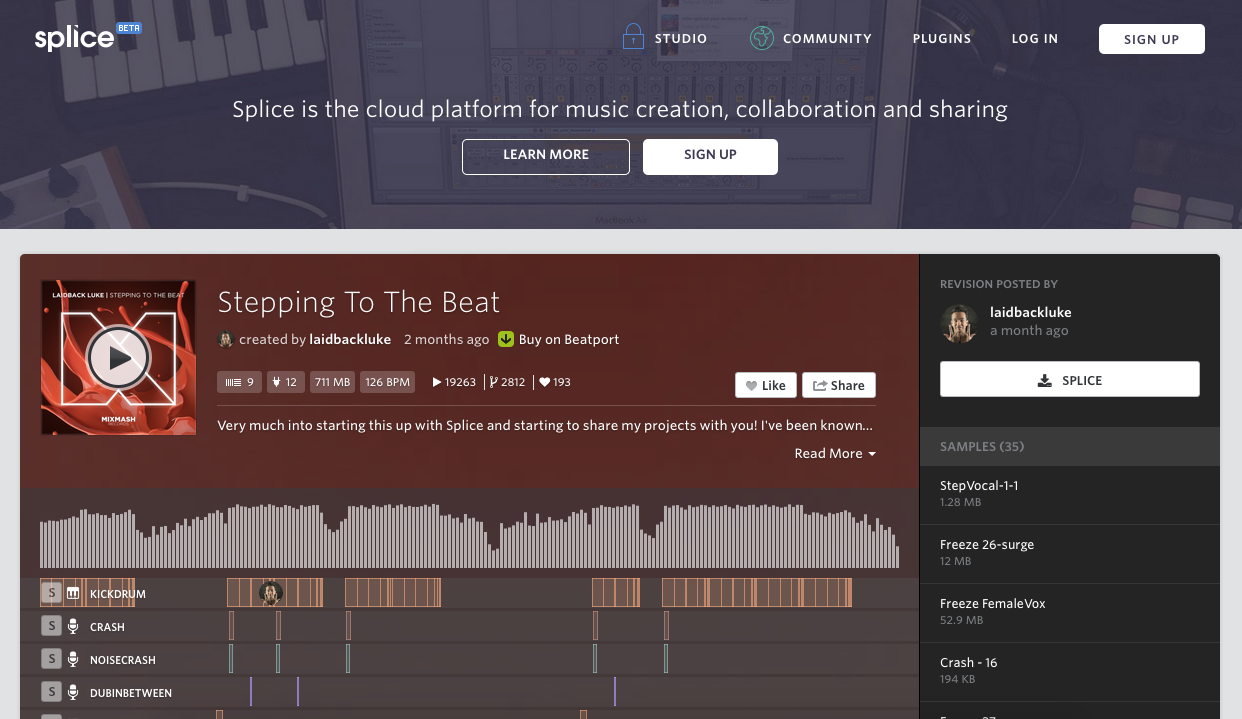Image resolution: width=1242 pixels, height=719 pixels.
Task: Click the DUBINBETWEEN track microphone icon
Action: tap(73, 692)
